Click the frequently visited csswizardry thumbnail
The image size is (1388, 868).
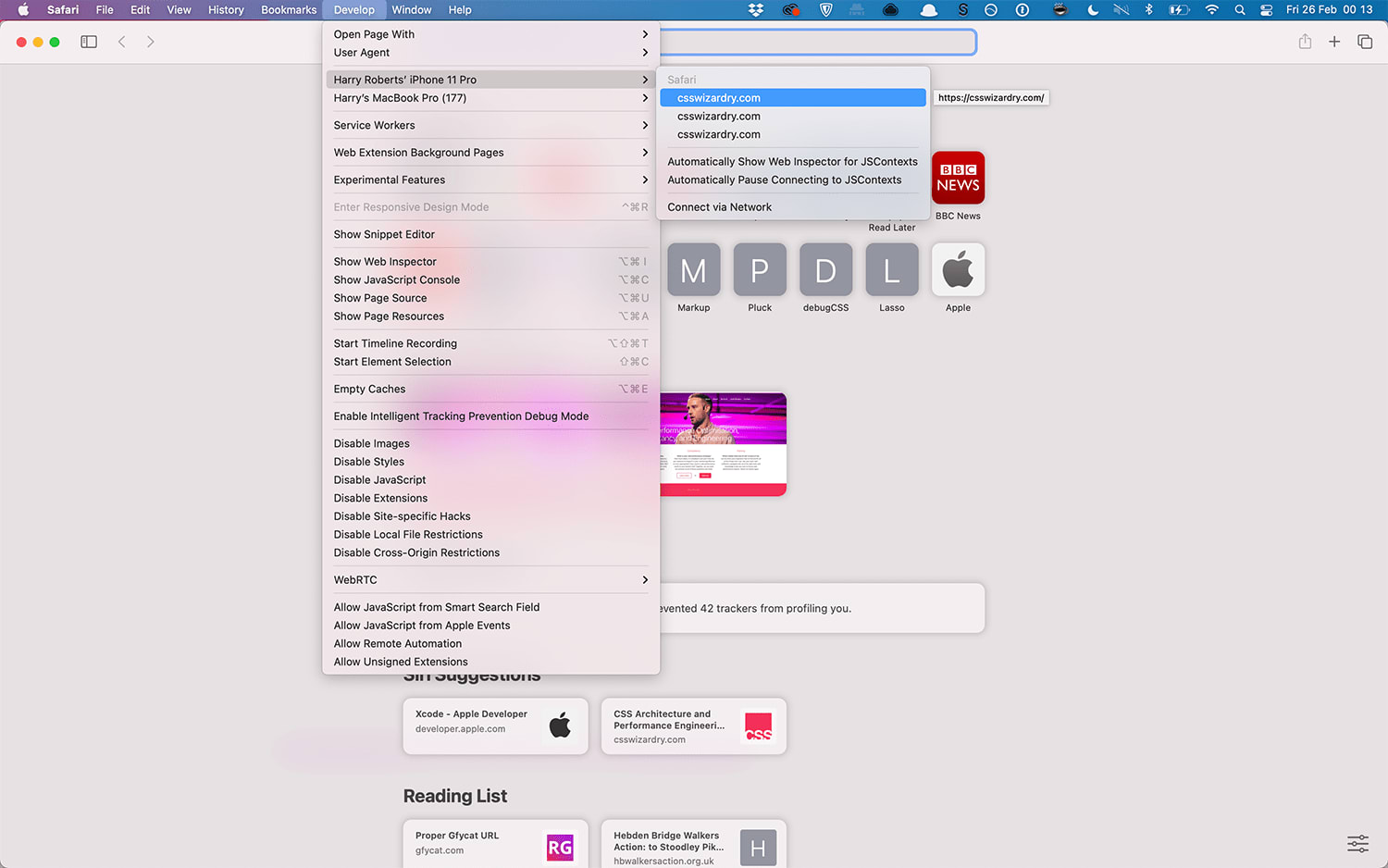pos(723,444)
